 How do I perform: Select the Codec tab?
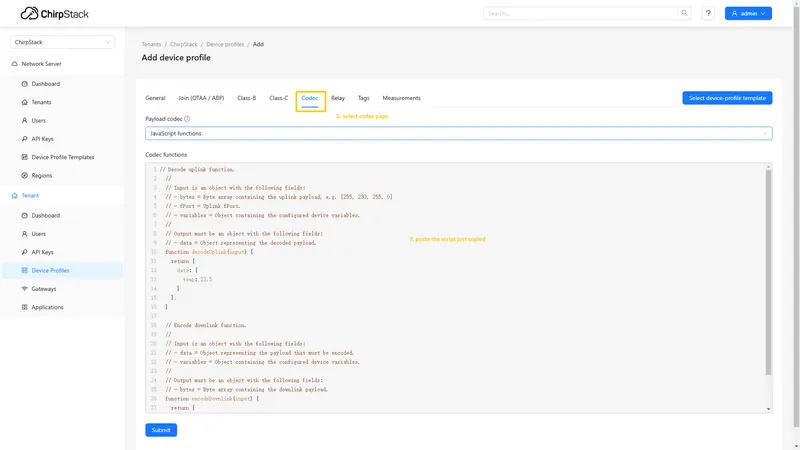tap(310, 98)
